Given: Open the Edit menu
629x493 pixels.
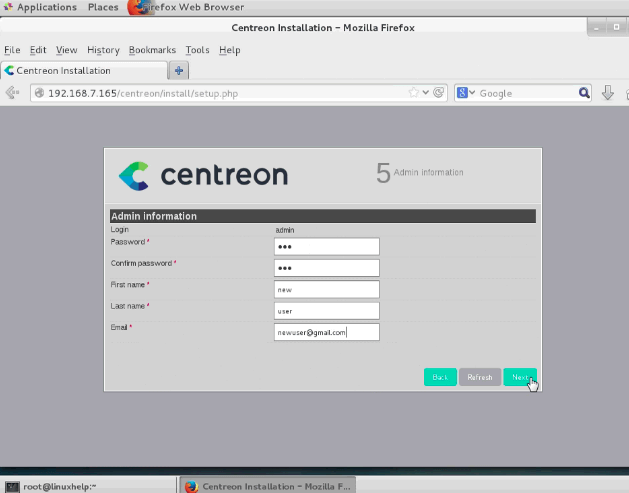Looking at the screenshot, I should click(x=38, y=50).
